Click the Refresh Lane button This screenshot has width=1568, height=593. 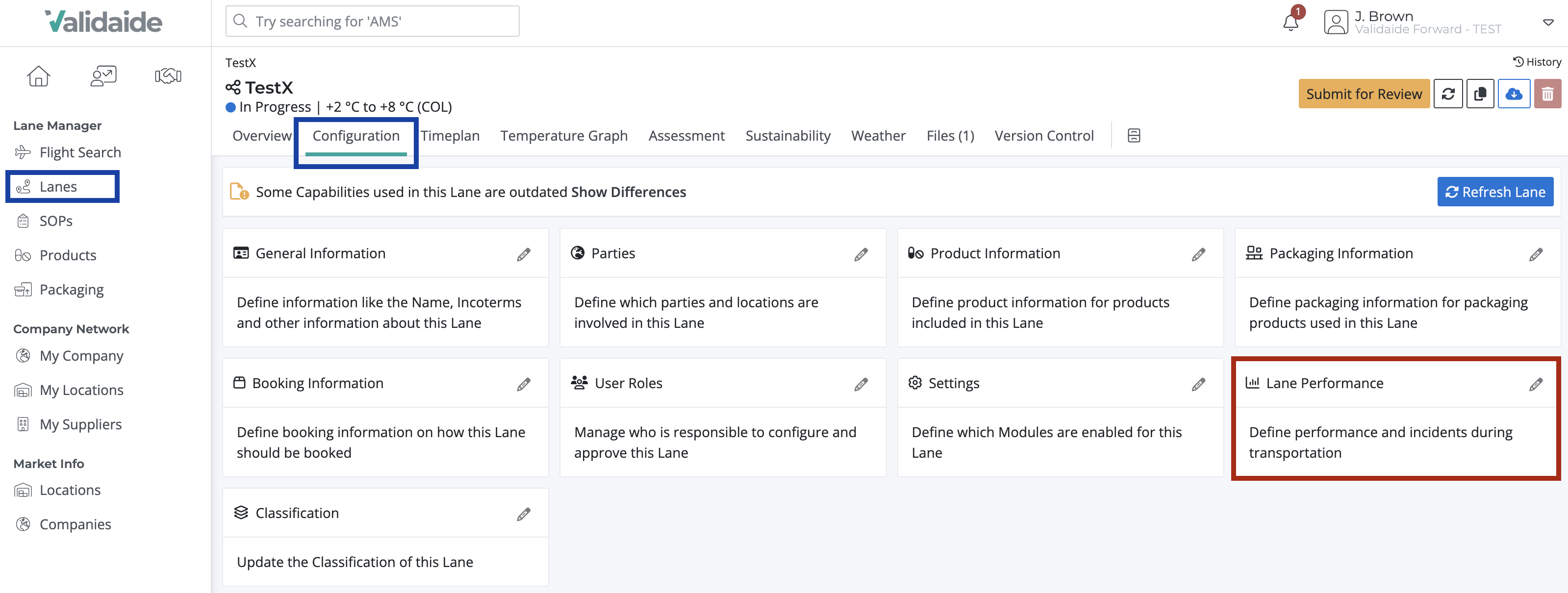point(1495,192)
